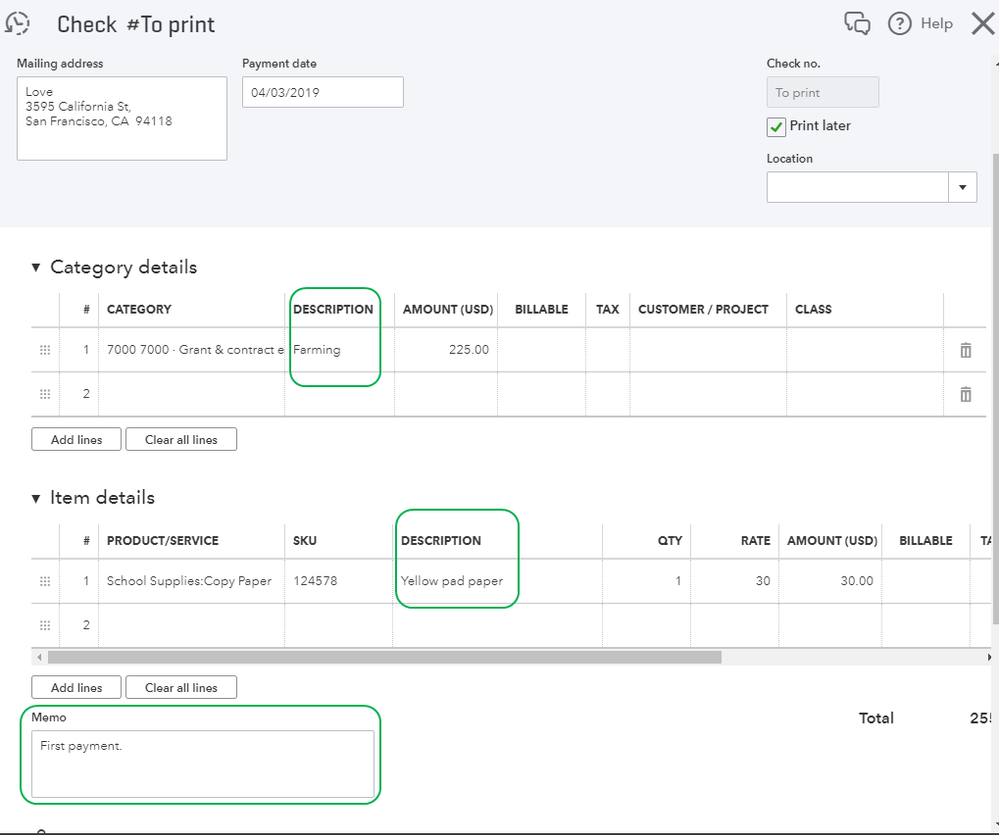Viewport: 999px width, 835px height.
Task: Collapse the Category details section
Action: (36, 267)
